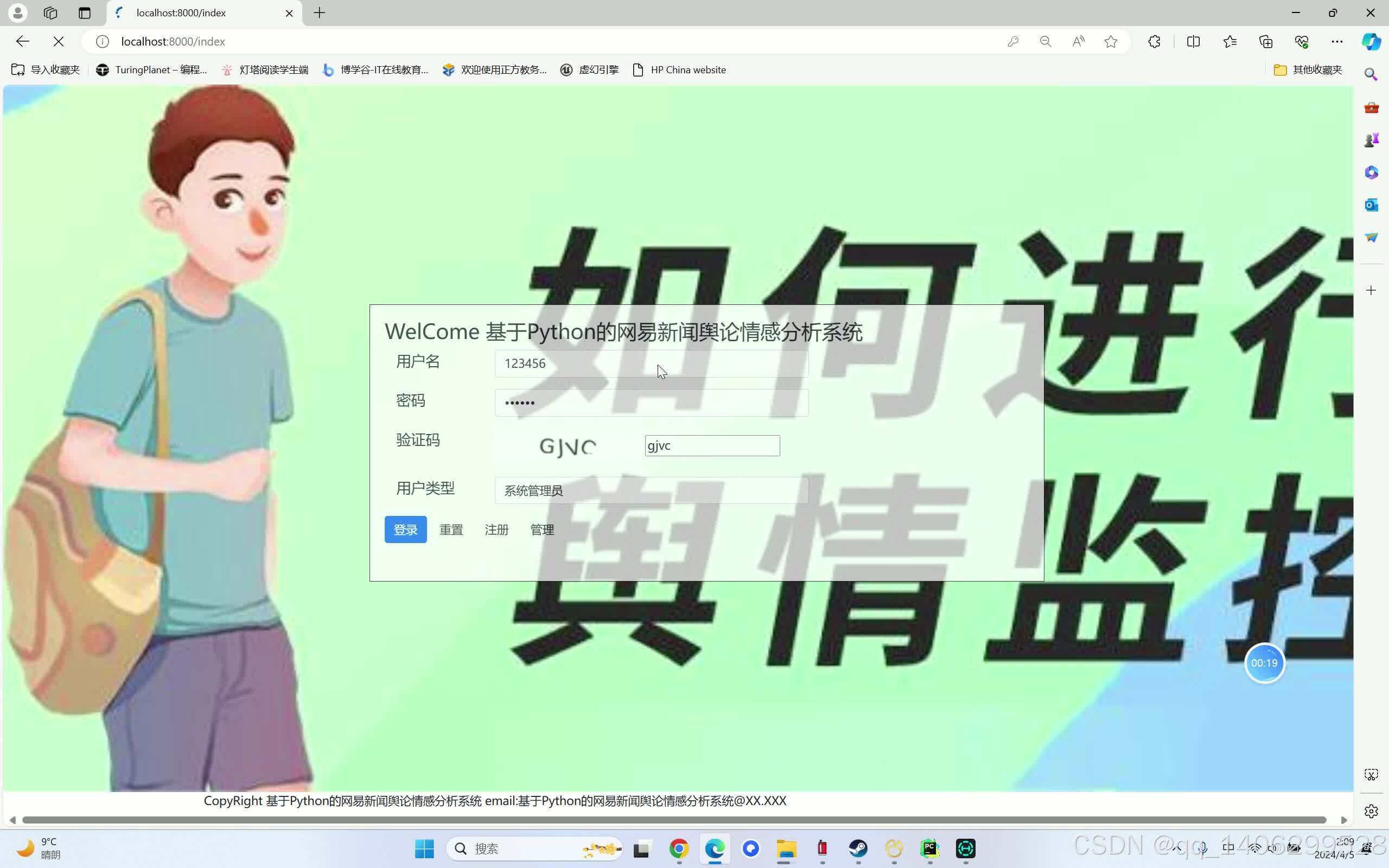Screen dimensions: 1389x868
Task: Click the GJVC captcha image
Action: click(567, 446)
